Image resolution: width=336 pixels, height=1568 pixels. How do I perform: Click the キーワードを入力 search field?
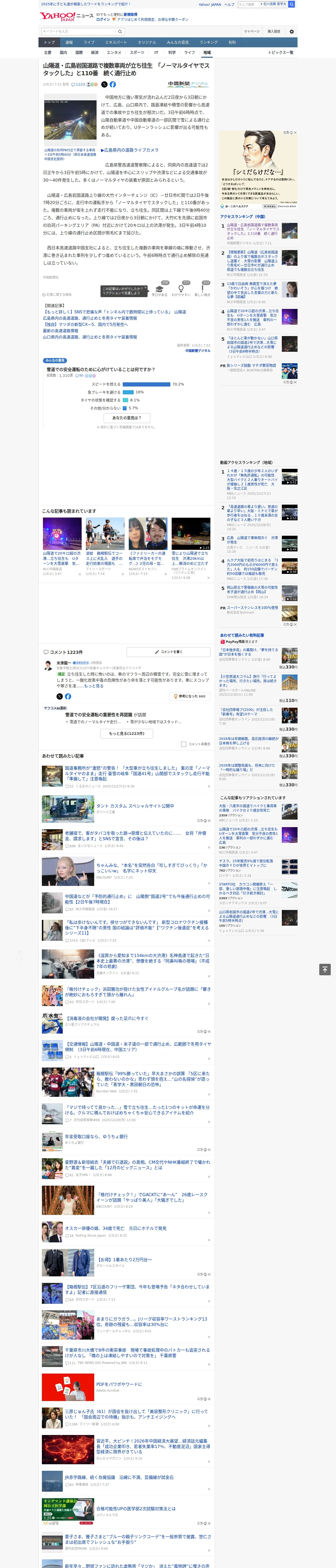coord(79,31)
